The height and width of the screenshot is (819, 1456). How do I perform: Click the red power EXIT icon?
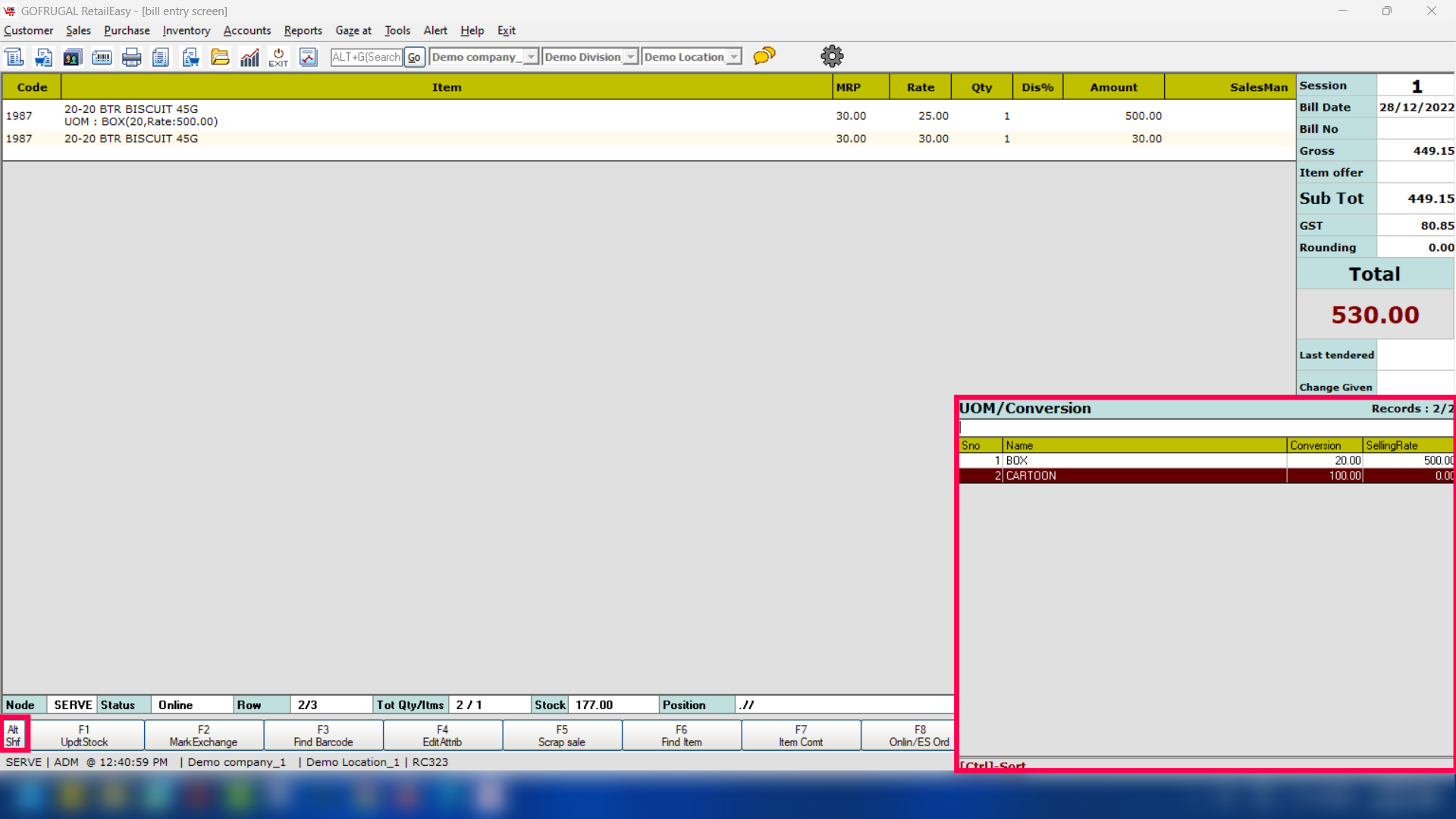tap(278, 57)
